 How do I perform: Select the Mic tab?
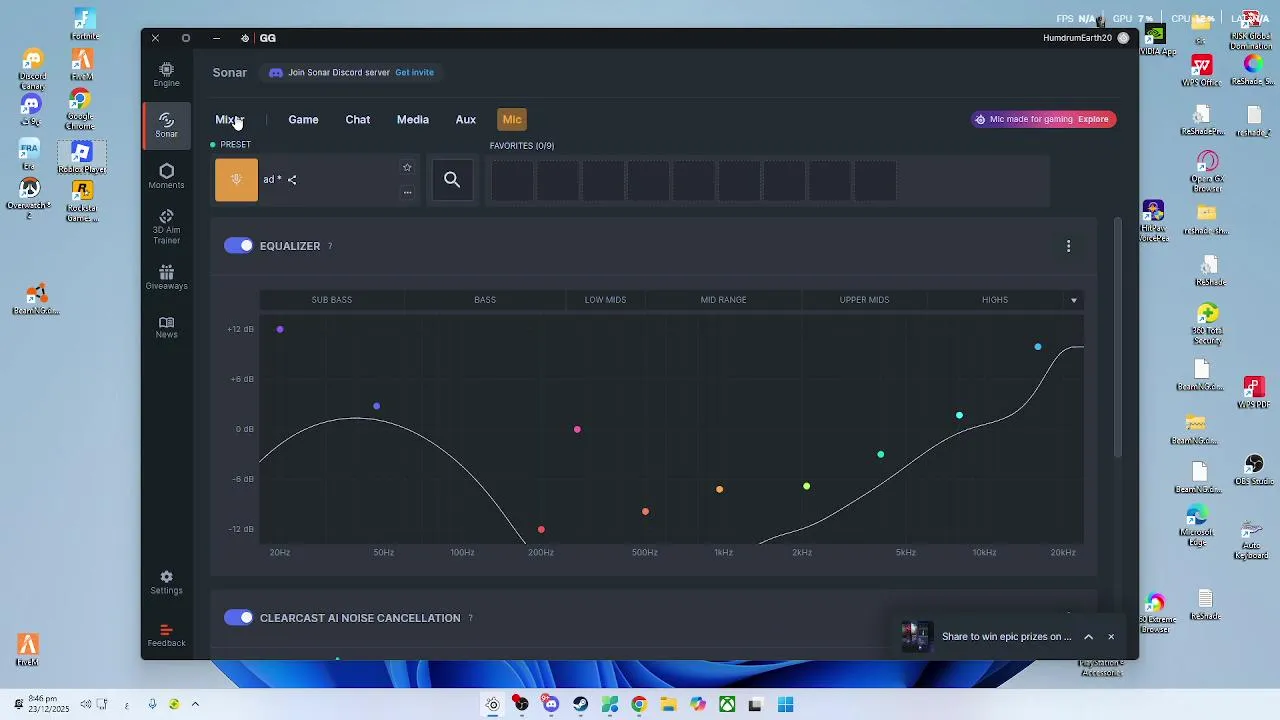pos(512,120)
